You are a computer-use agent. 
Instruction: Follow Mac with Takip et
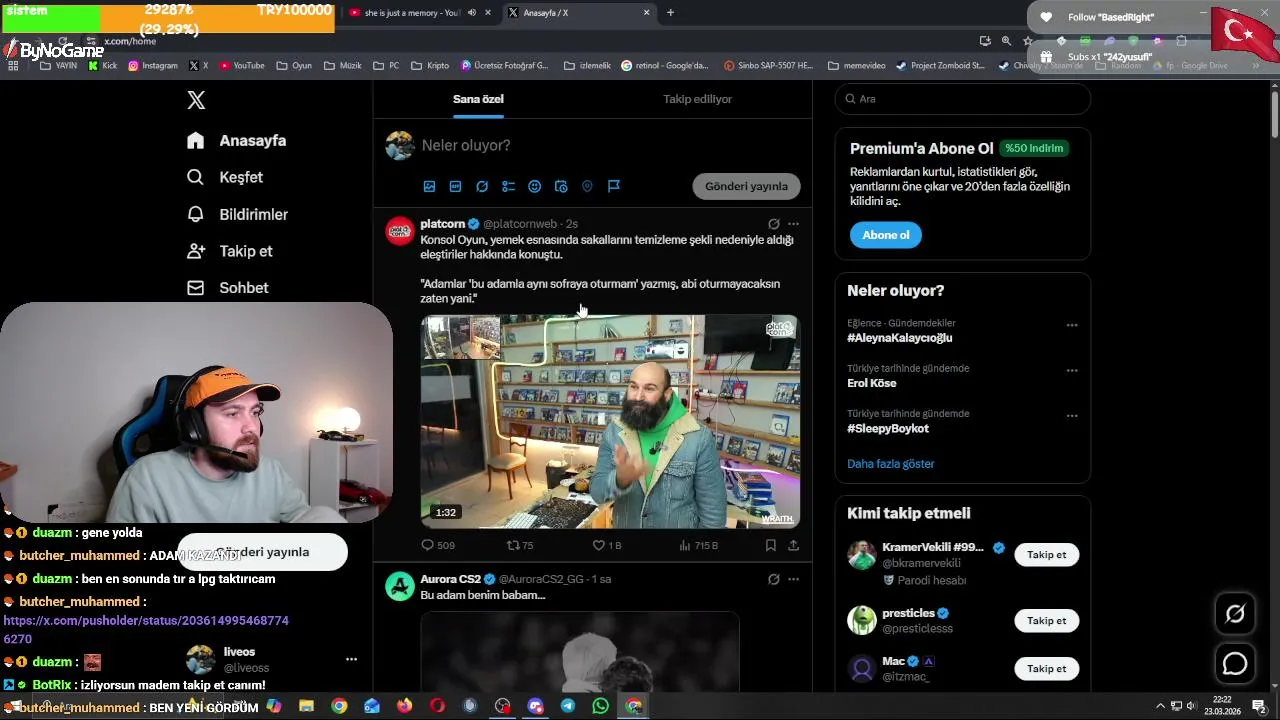[1046, 669]
